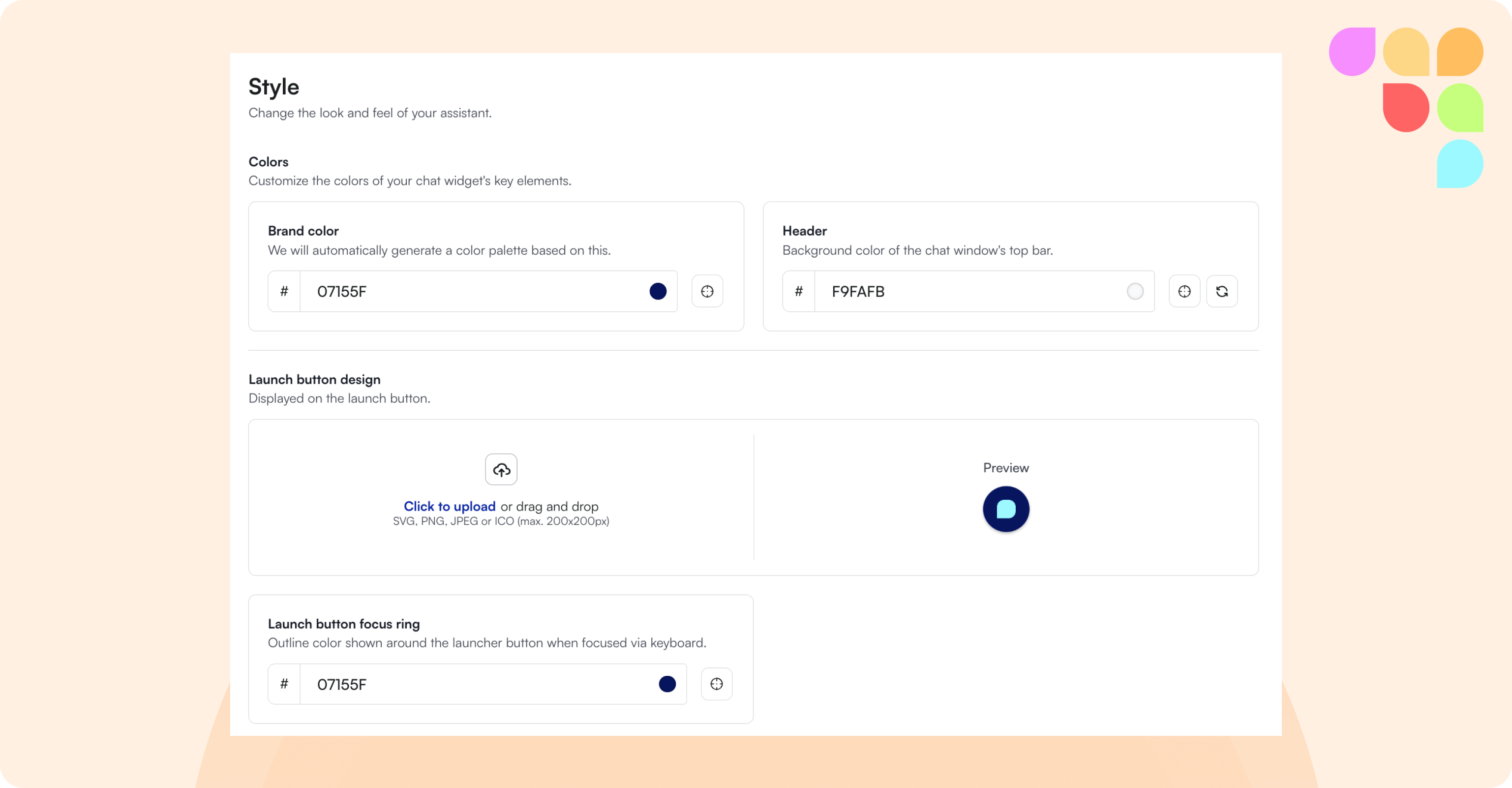1512x788 pixels.
Task: Open the focus ring color picker icon
Action: point(716,684)
